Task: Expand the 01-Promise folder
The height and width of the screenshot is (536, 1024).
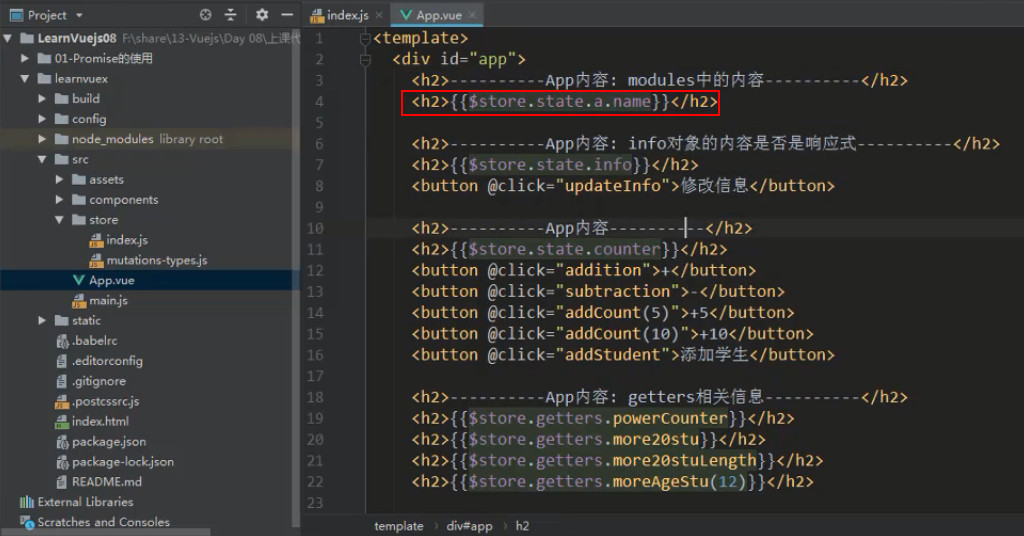Action: [x=25, y=58]
